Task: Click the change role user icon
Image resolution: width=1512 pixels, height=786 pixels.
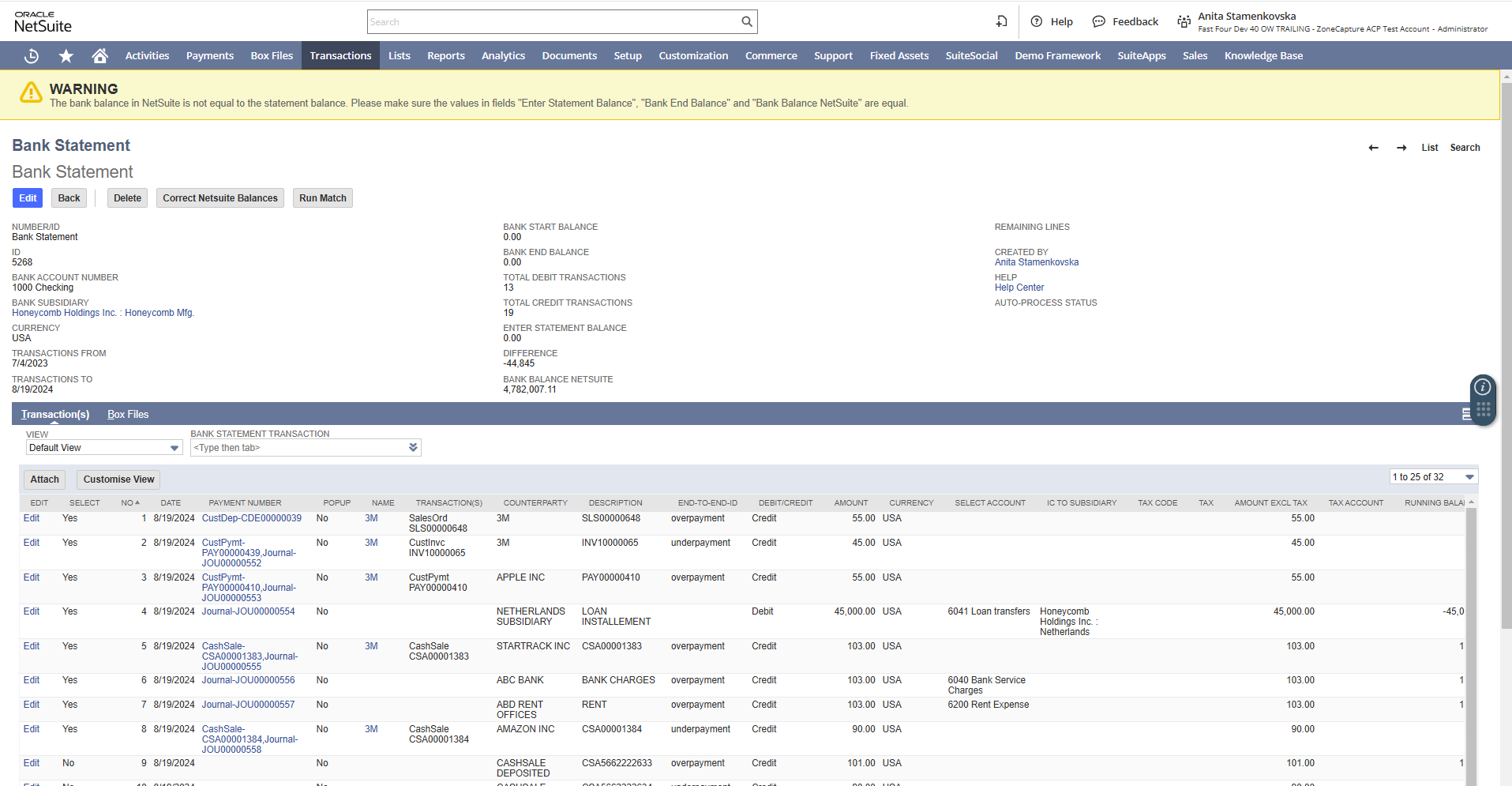Action: (1184, 22)
